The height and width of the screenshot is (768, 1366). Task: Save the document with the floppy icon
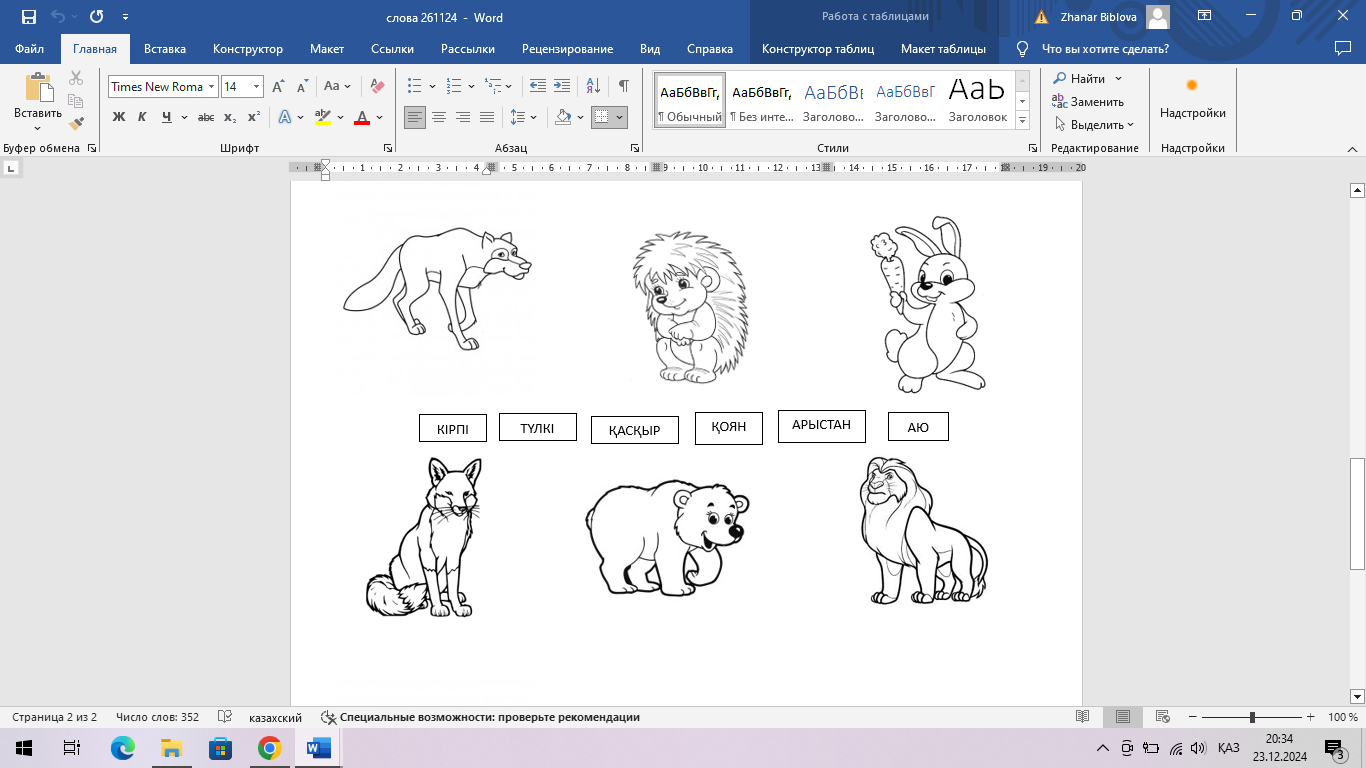coord(28,17)
